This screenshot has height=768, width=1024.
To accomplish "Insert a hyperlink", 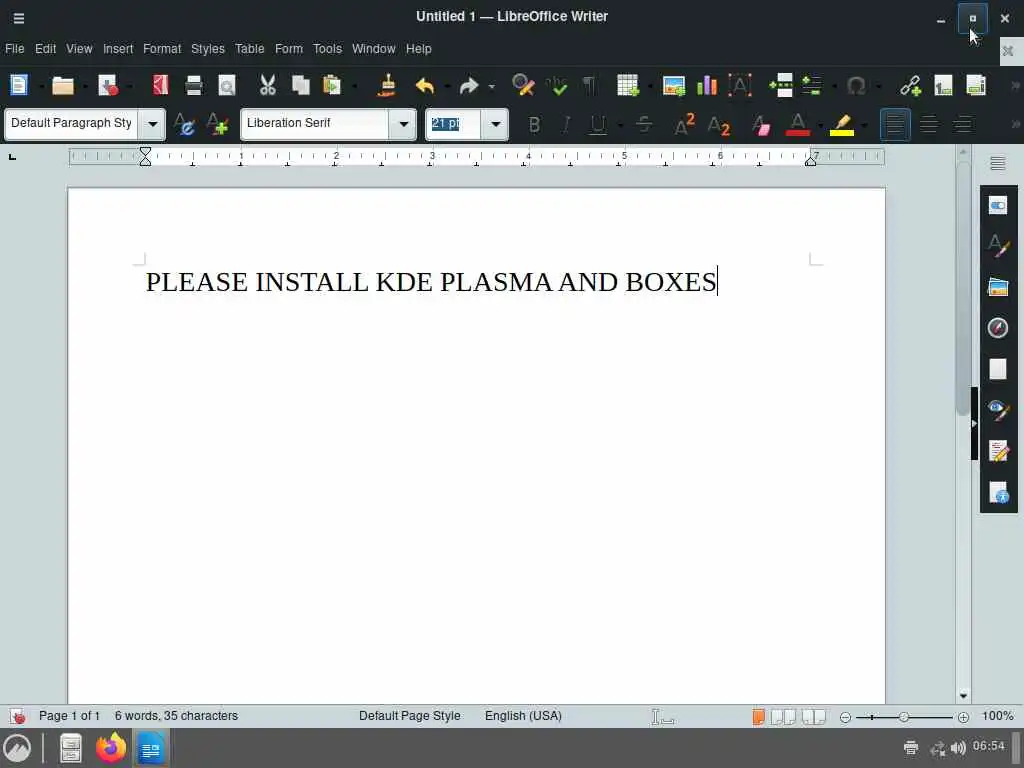I will (910, 86).
